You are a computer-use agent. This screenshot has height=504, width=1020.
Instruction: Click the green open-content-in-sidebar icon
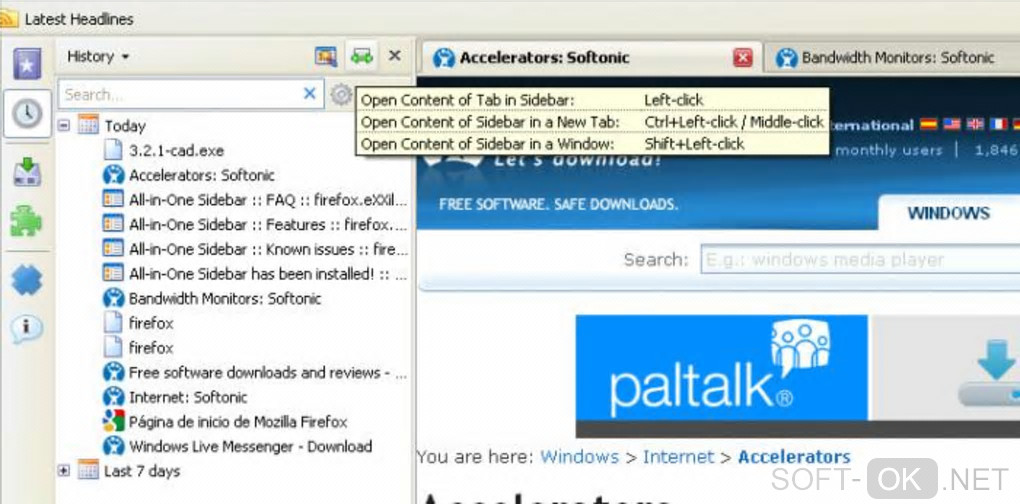click(362, 56)
